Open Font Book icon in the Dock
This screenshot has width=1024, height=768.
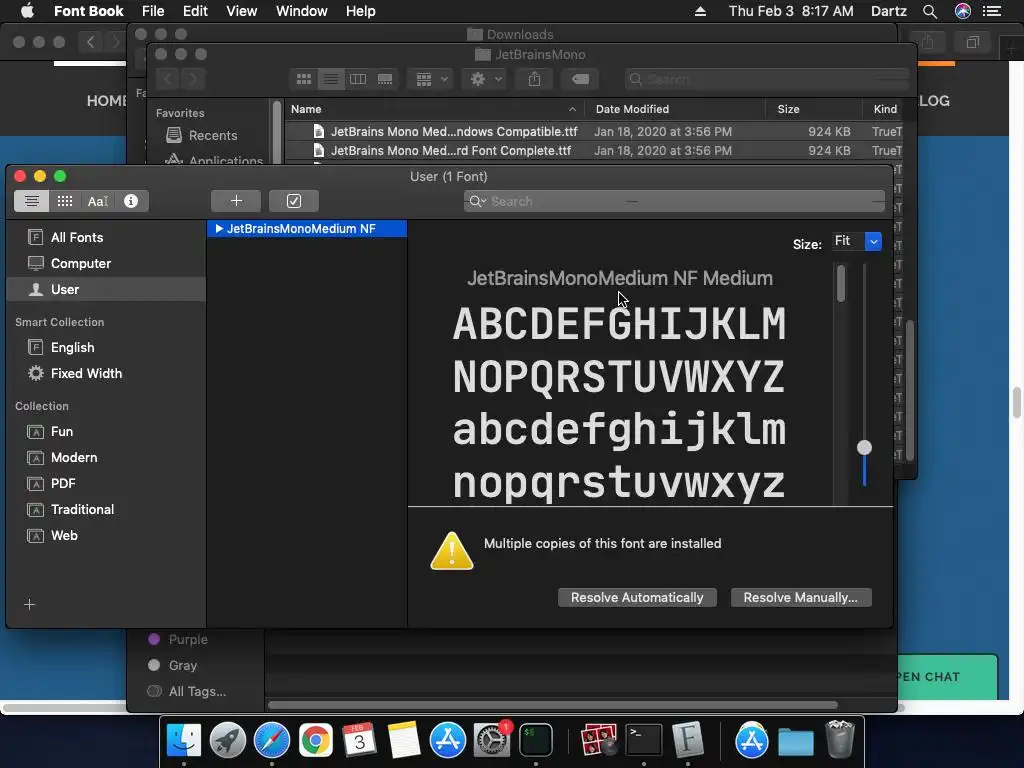[688, 741]
